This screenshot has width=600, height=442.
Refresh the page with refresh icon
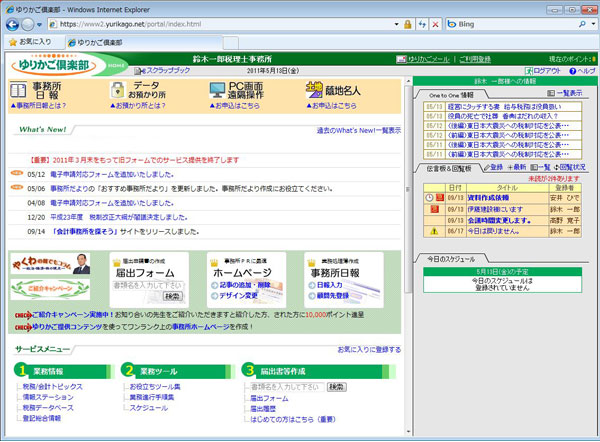point(422,24)
